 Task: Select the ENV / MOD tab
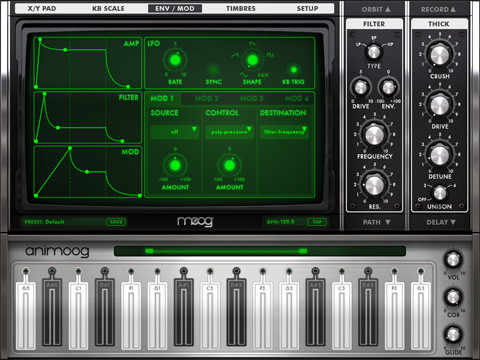point(175,8)
